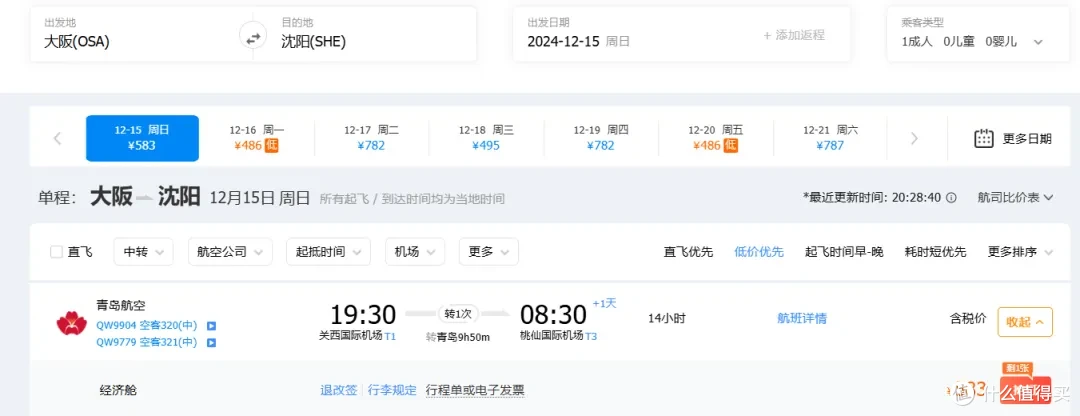Click flight number QW9779 空客321(中)
Viewport: 1080px width, 416px height.
pyautogui.click(x=147, y=342)
